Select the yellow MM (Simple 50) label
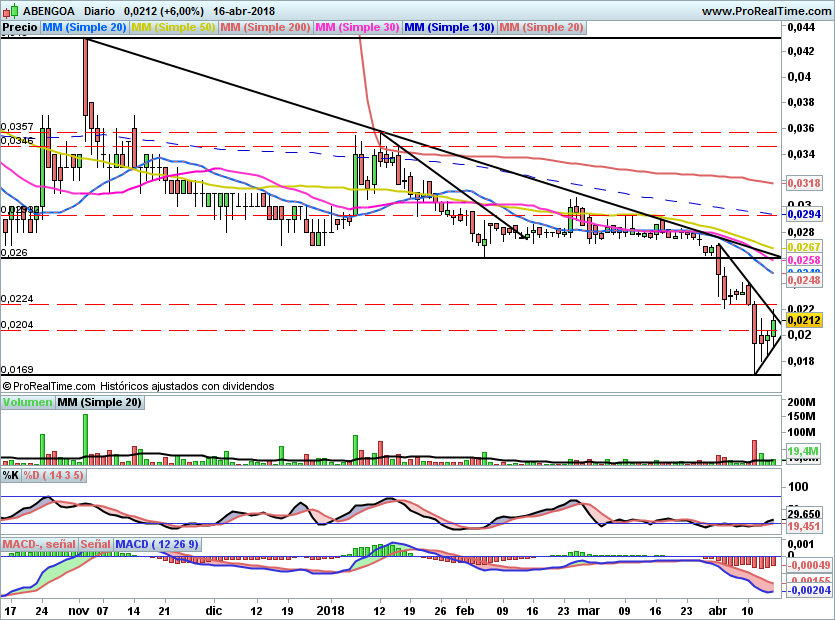The height and width of the screenshot is (620, 835). (x=173, y=28)
